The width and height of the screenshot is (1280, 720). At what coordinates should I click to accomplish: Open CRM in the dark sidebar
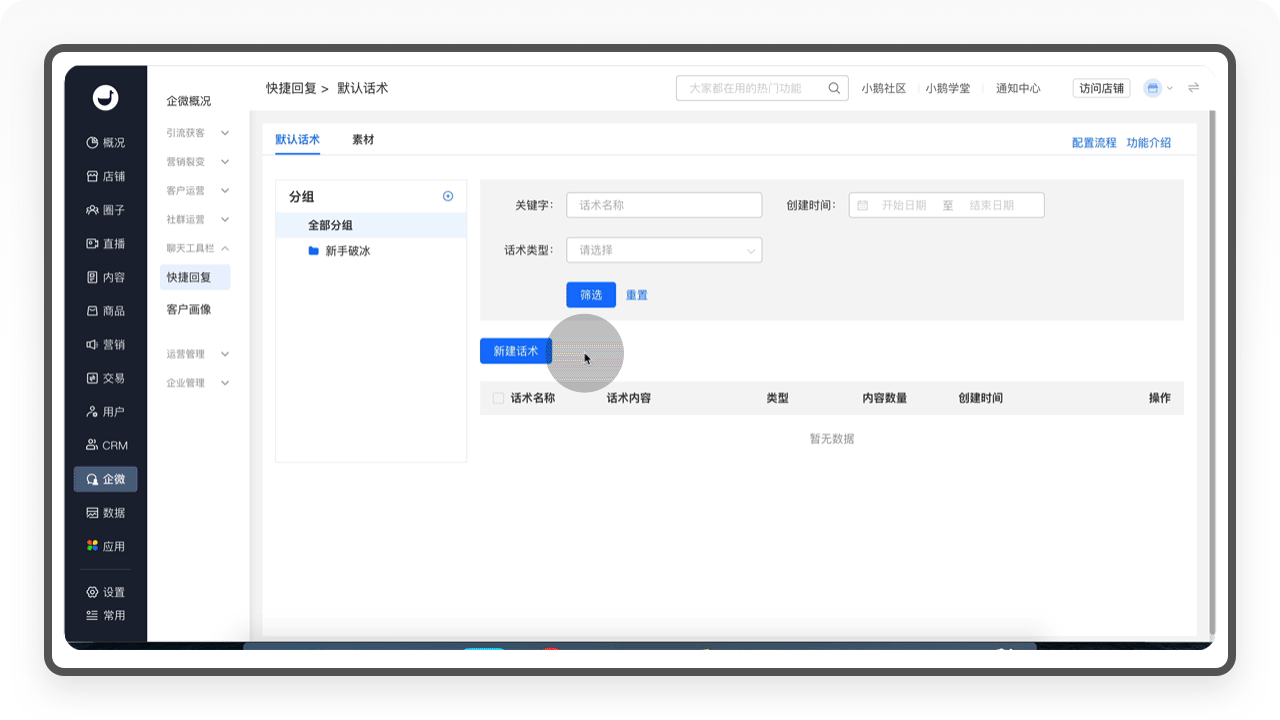pyautogui.click(x=106, y=445)
